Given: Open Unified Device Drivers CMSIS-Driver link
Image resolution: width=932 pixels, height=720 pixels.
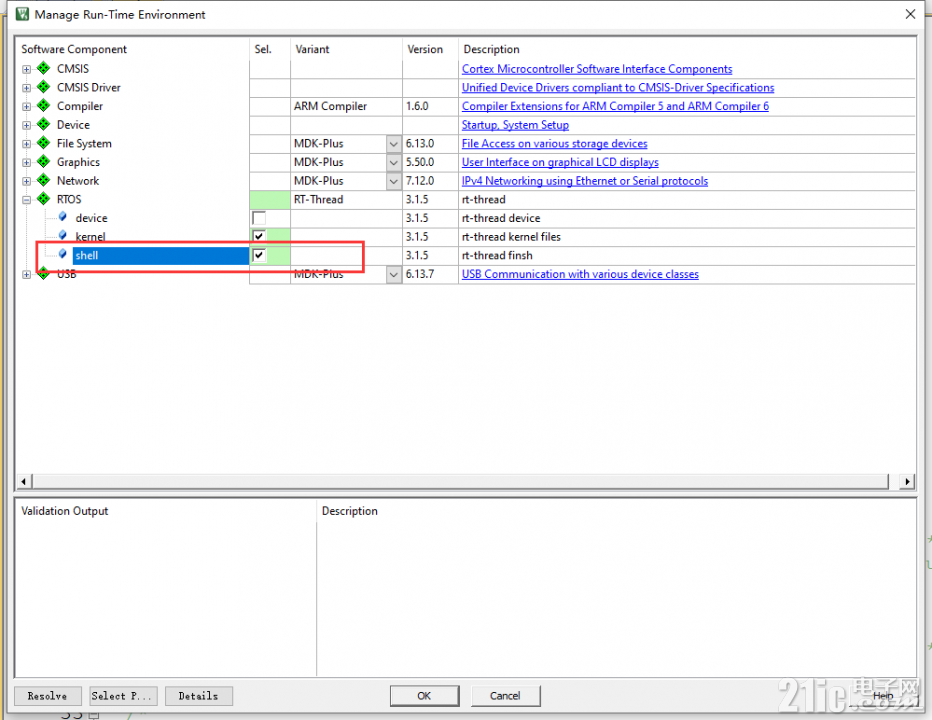Looking at the screenshot, I should (x=618, y=87).
